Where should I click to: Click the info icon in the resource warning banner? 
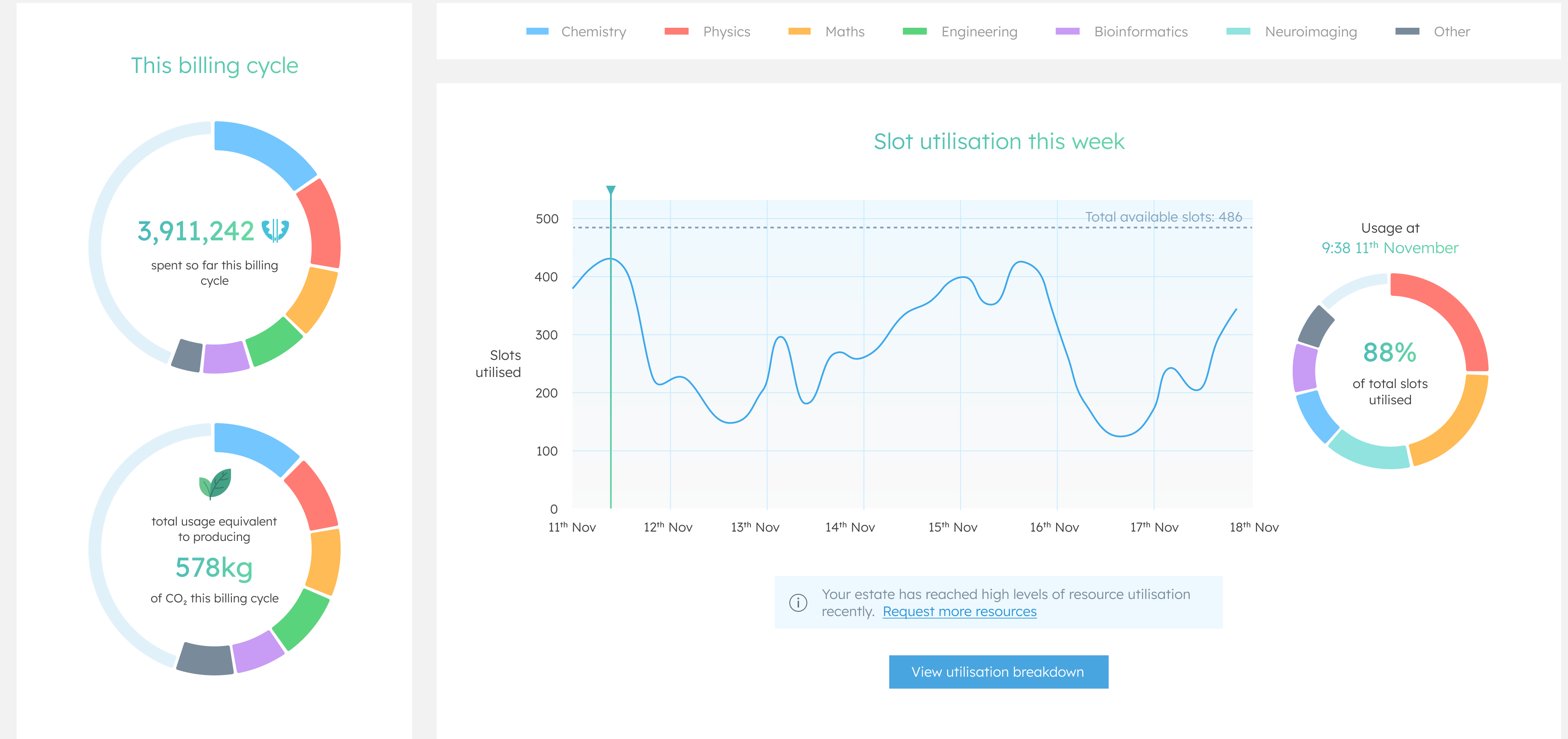click(797, 603)
